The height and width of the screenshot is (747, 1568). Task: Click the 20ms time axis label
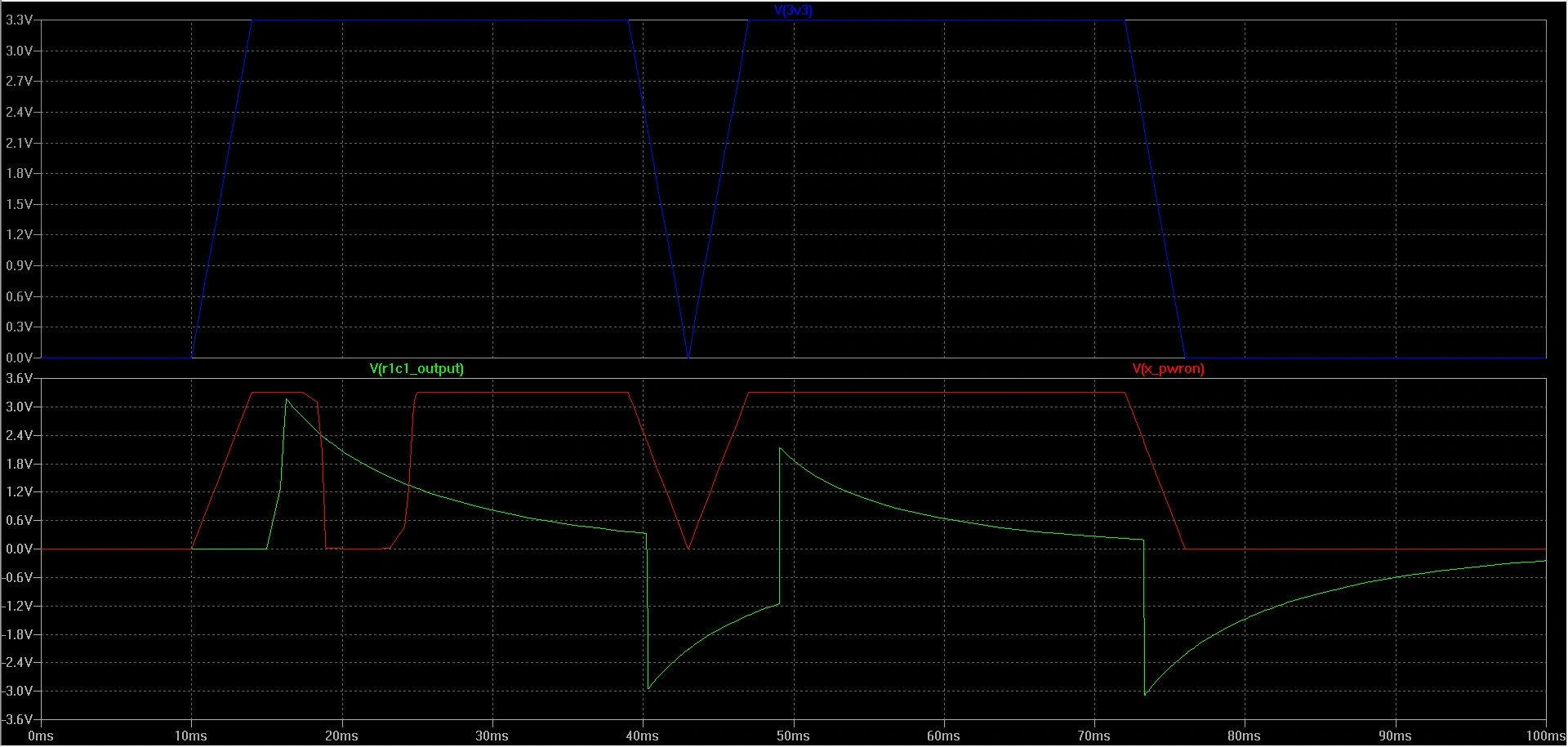[x=341, y=736]
